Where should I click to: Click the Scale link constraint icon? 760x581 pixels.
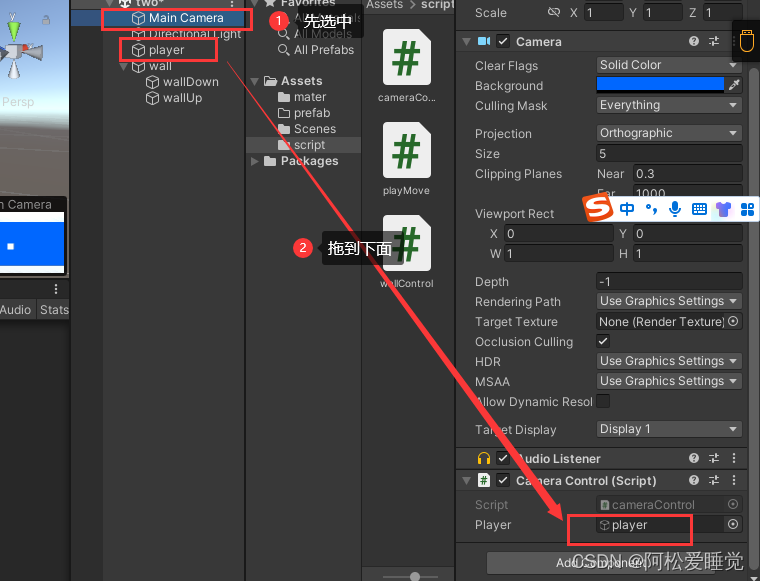[554, 13]
